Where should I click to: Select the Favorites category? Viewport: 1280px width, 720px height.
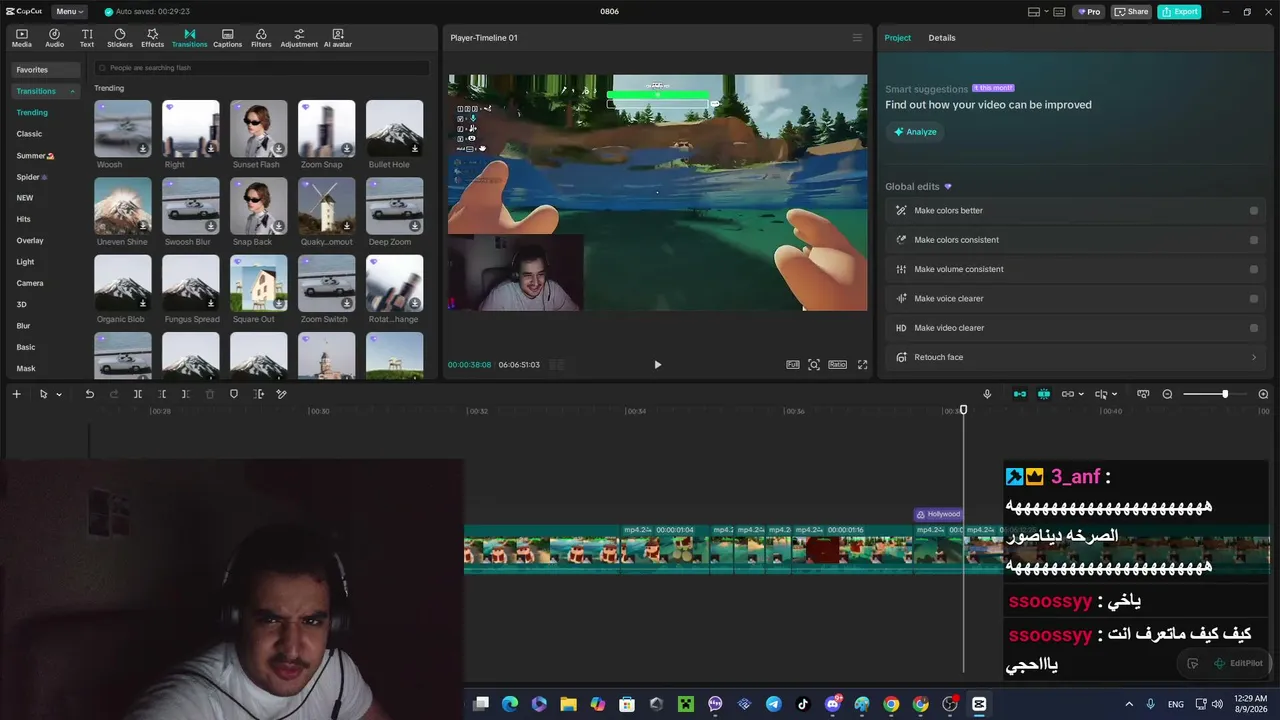[46, 70]
